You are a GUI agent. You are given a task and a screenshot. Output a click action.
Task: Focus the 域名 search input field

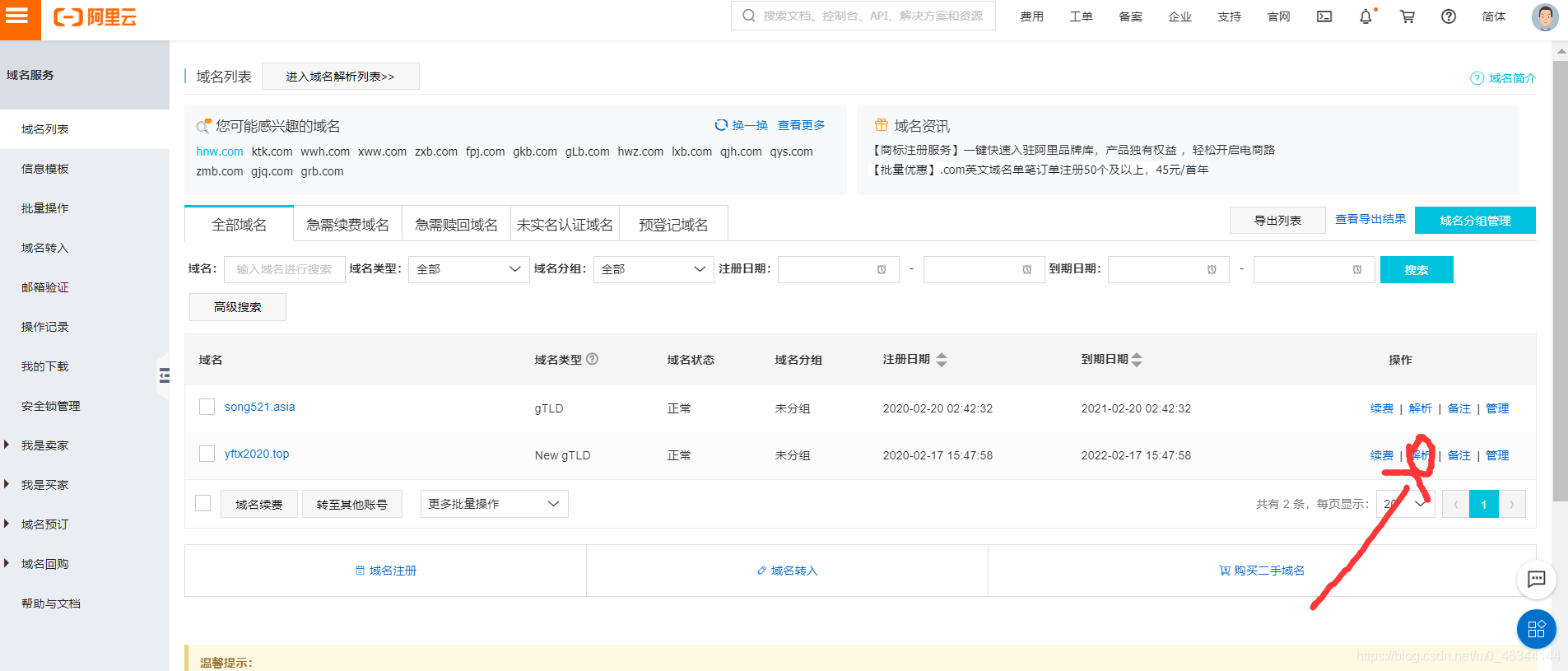coord(285,269)
